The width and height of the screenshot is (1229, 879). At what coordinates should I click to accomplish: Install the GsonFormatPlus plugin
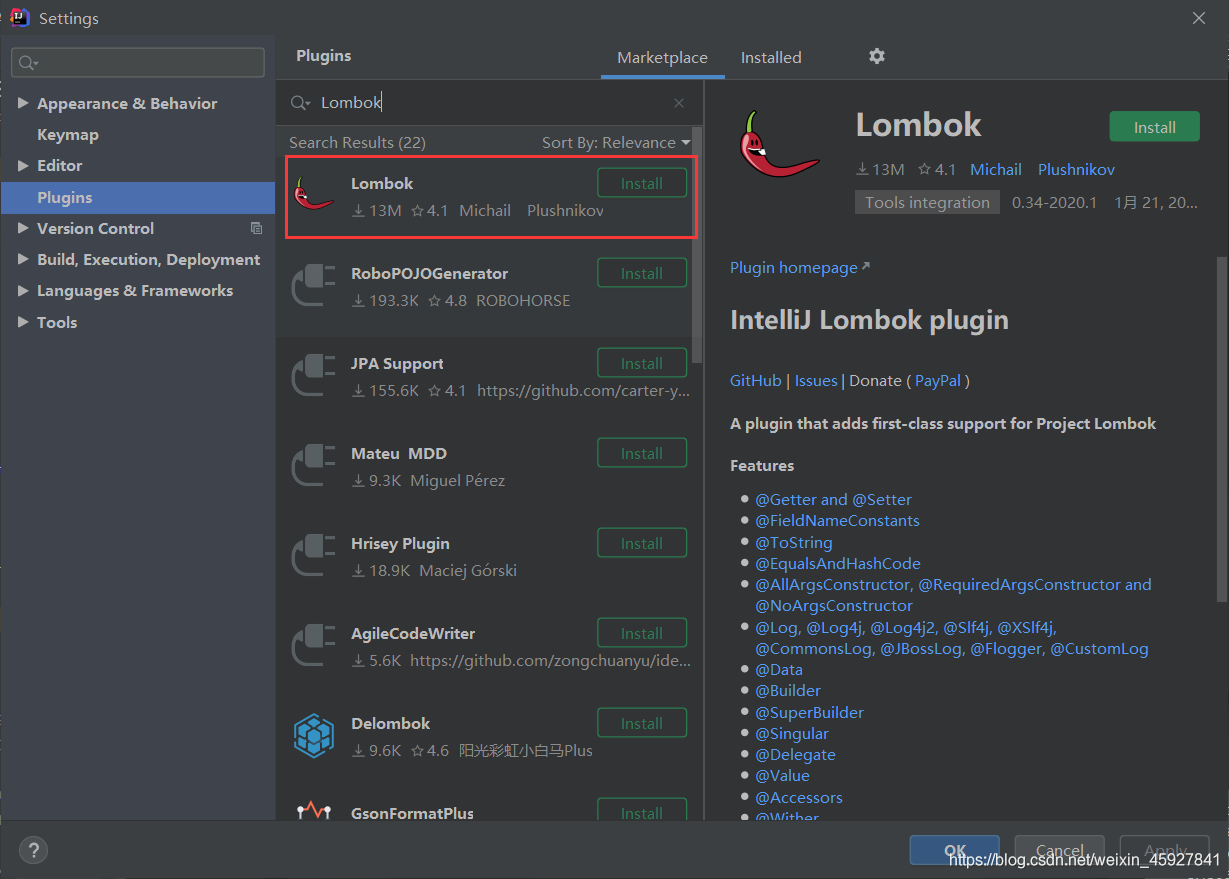point(642,811)
